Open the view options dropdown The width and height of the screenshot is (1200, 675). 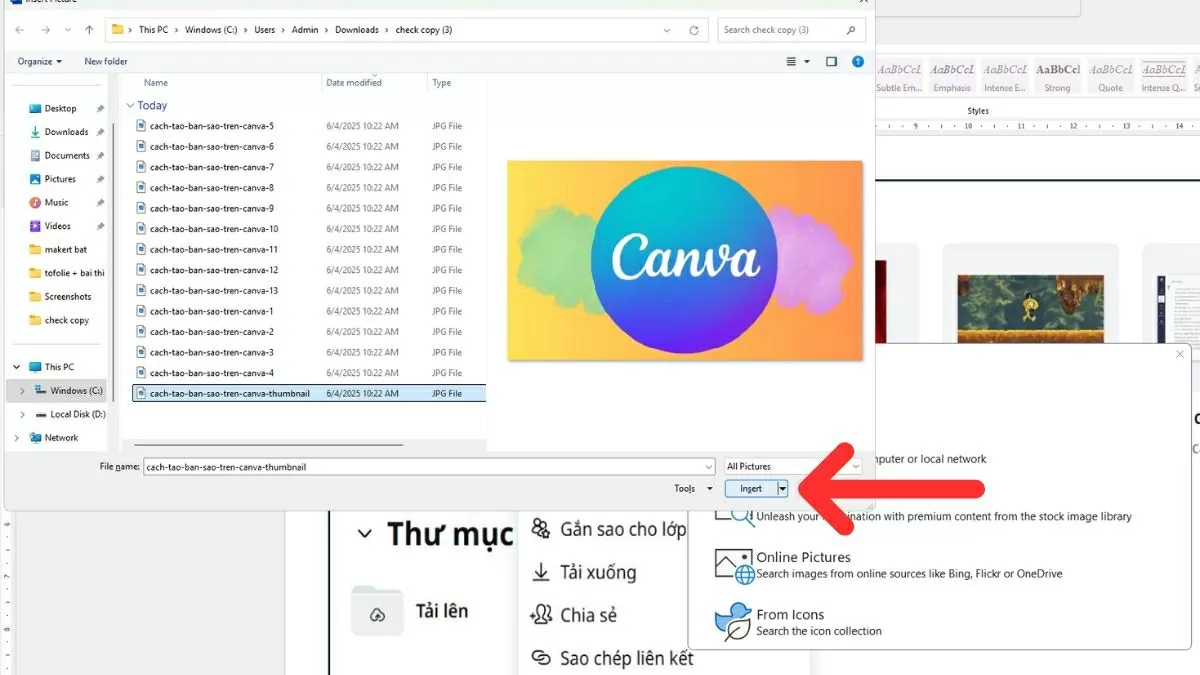point(807,61)
